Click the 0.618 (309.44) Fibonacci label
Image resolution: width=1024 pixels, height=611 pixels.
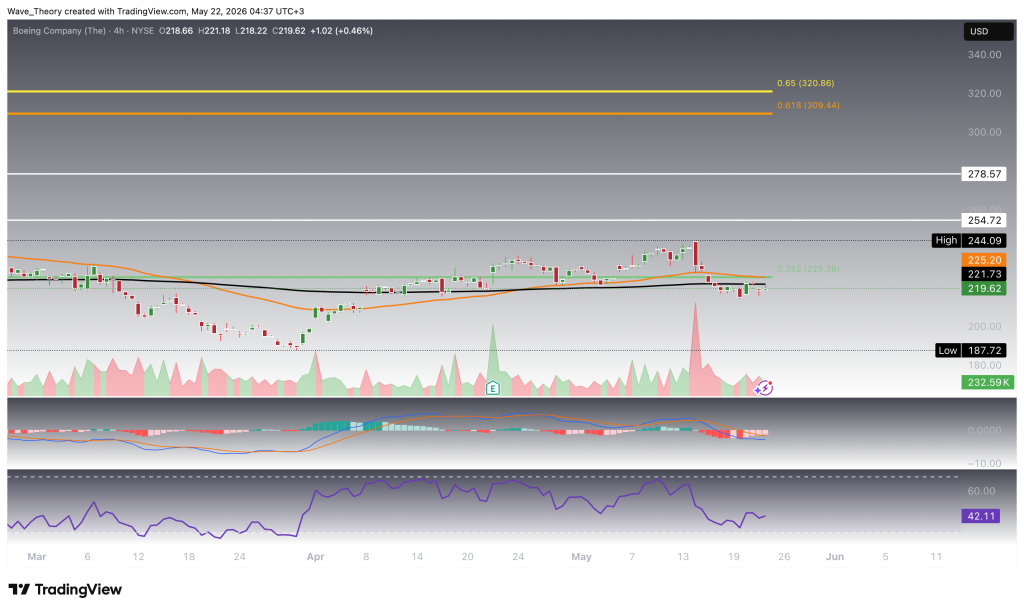point(808,105)
